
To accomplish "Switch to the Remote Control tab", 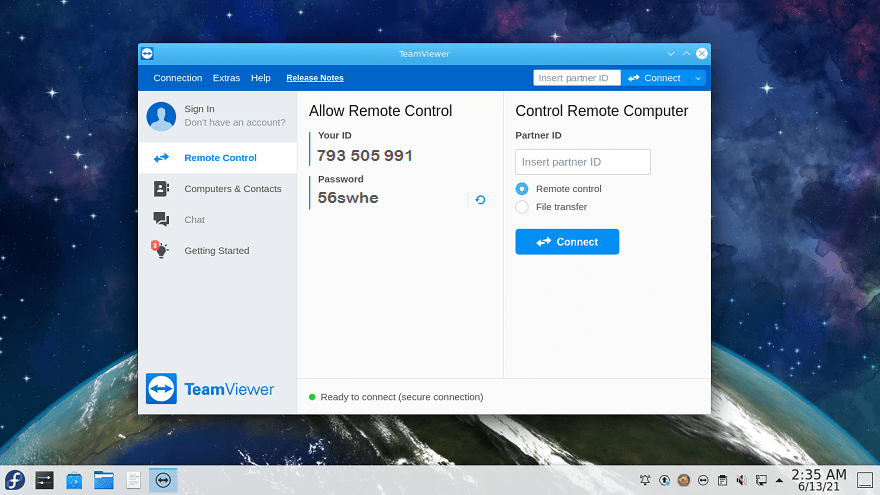I will tap(218, 158).
